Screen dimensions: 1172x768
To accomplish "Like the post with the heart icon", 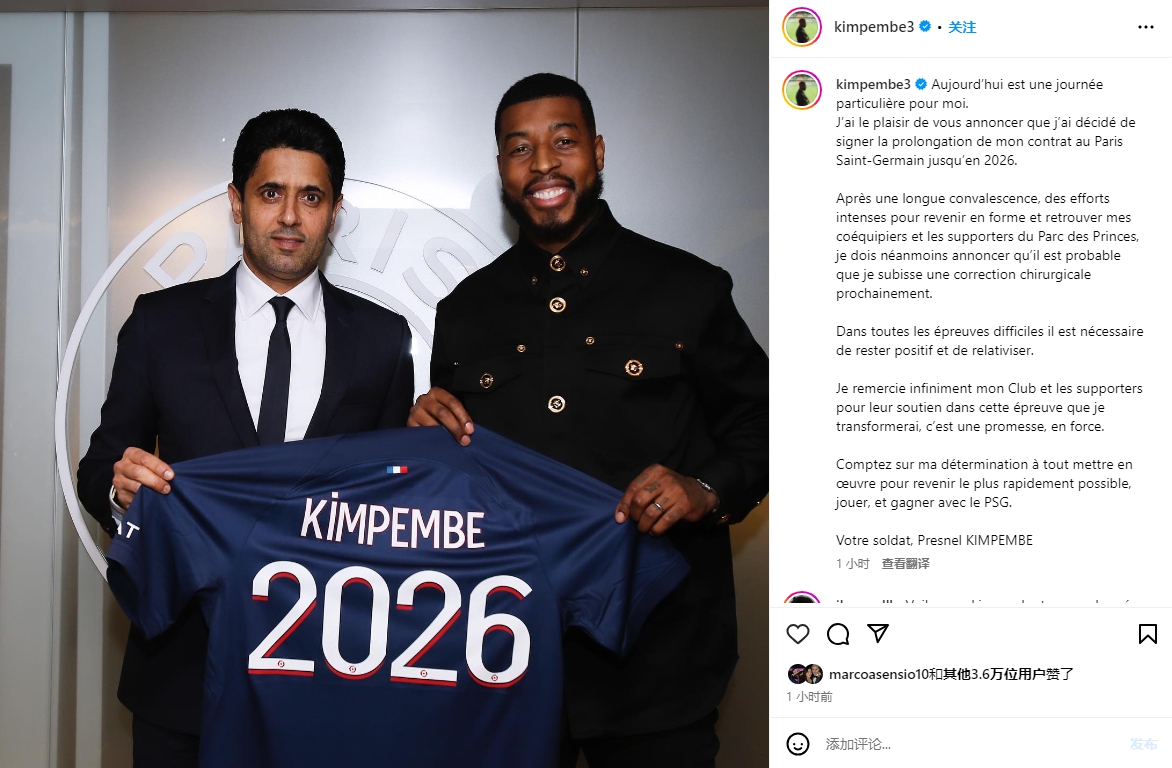I will 798,634.
